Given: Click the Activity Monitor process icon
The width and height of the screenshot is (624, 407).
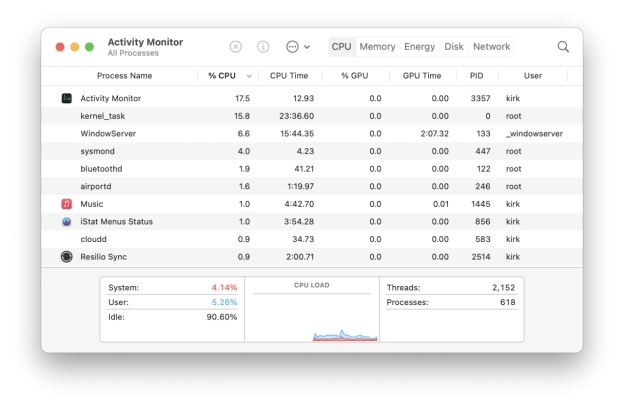Looking at the screenshot, I should coord(66,98).
